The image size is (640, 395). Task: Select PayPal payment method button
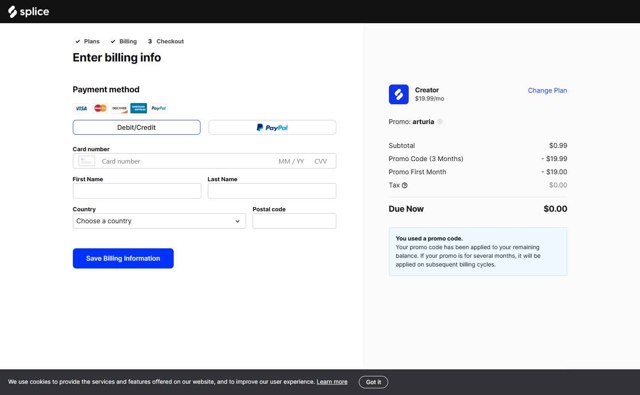point(272,127)
